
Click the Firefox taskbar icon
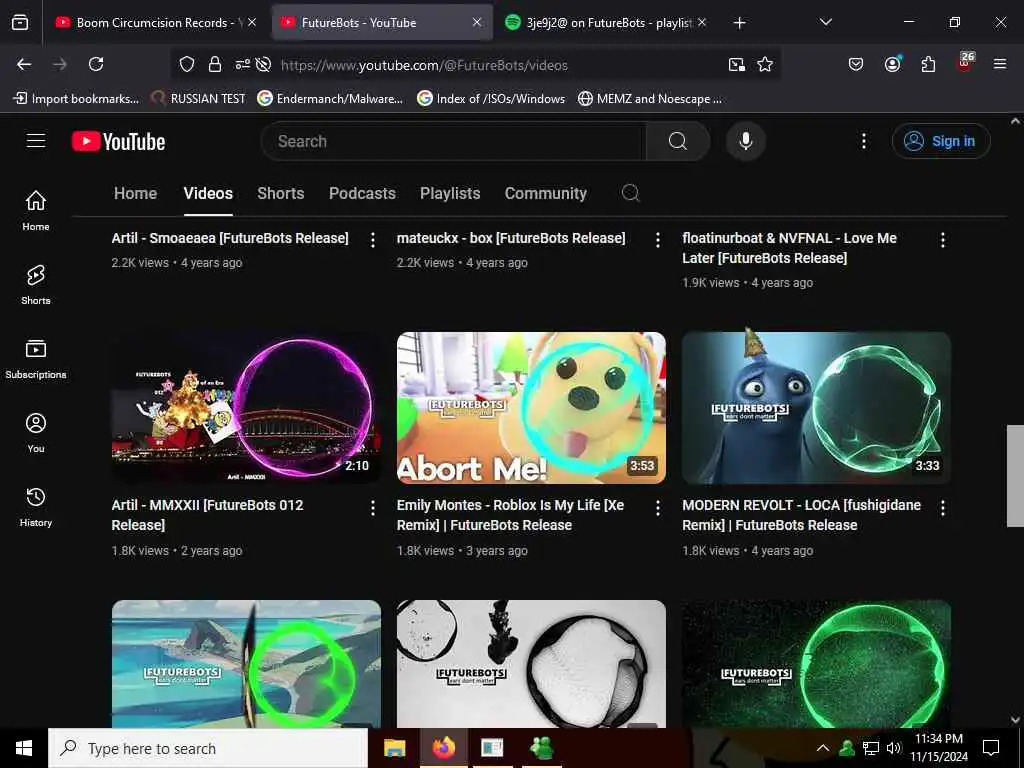(x=443, y=748)
